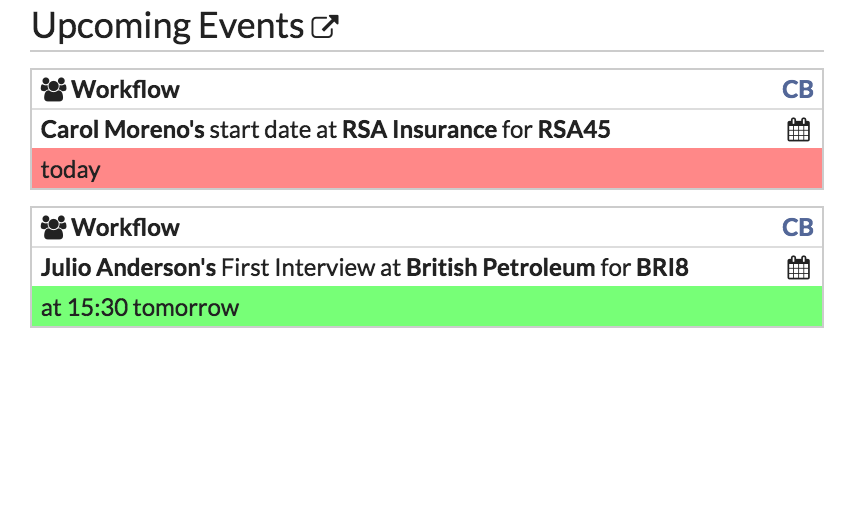854x522 pixels.
Task: Click the group icon on first Workflow card
Action: coord(53,89)
